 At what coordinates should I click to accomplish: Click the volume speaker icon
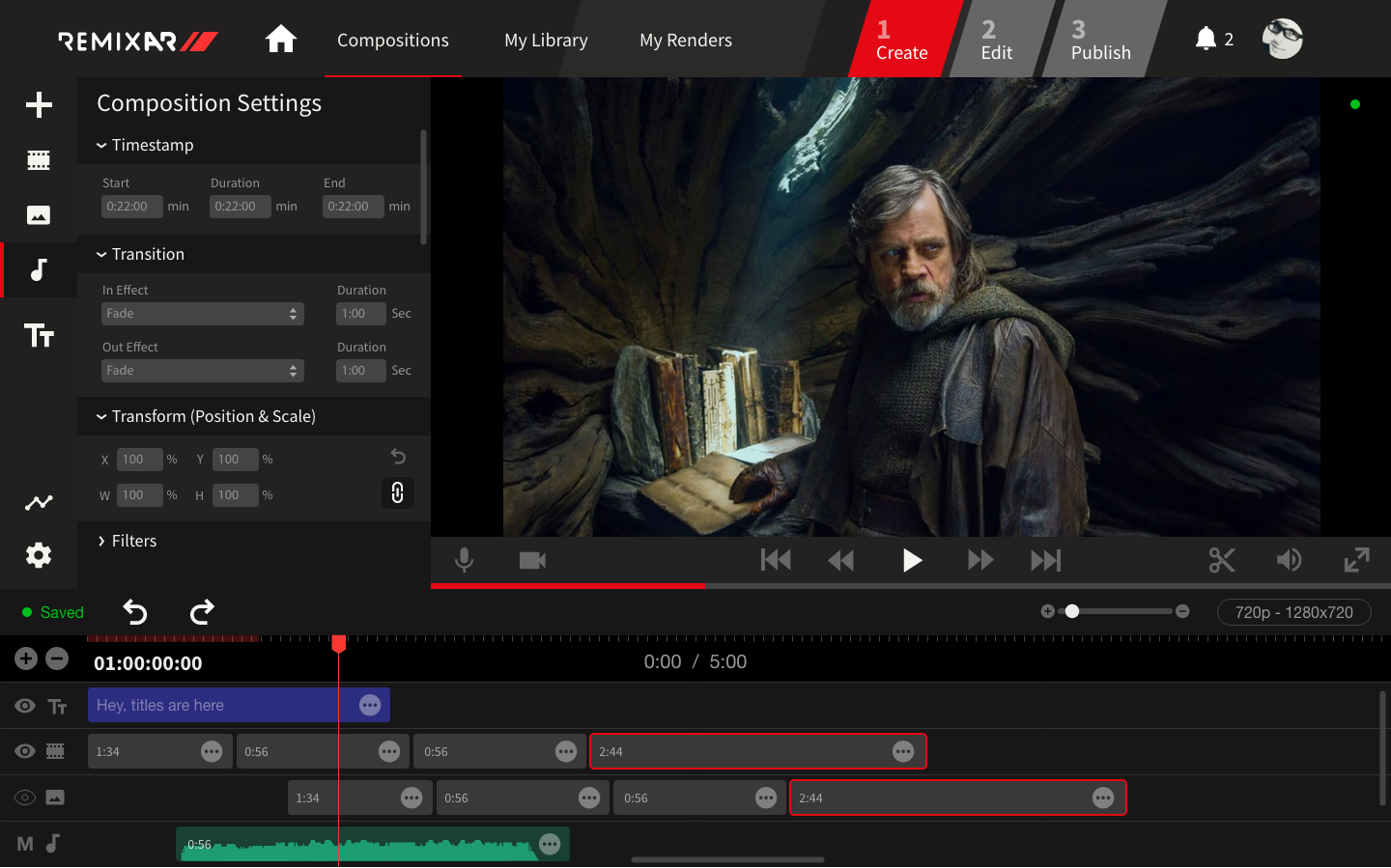pos(1289,560)
